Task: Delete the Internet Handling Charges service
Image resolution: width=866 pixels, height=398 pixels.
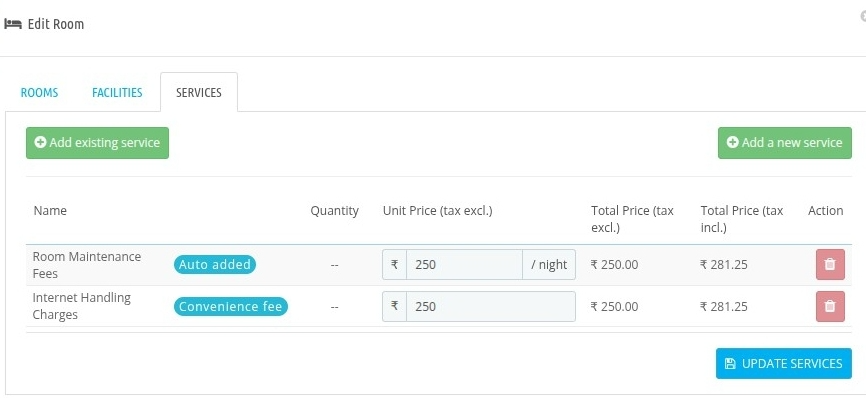Action: pos(830,306)
